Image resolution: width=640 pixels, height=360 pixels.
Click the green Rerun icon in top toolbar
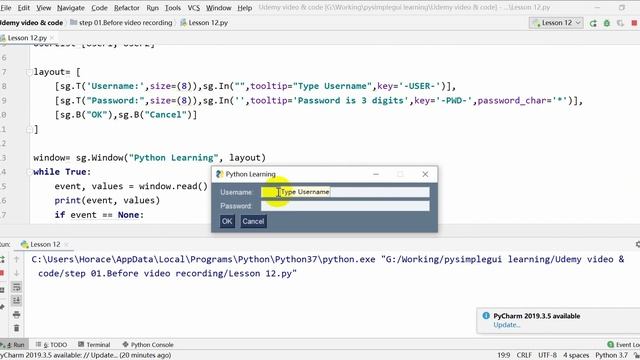(x=593, y=23)
